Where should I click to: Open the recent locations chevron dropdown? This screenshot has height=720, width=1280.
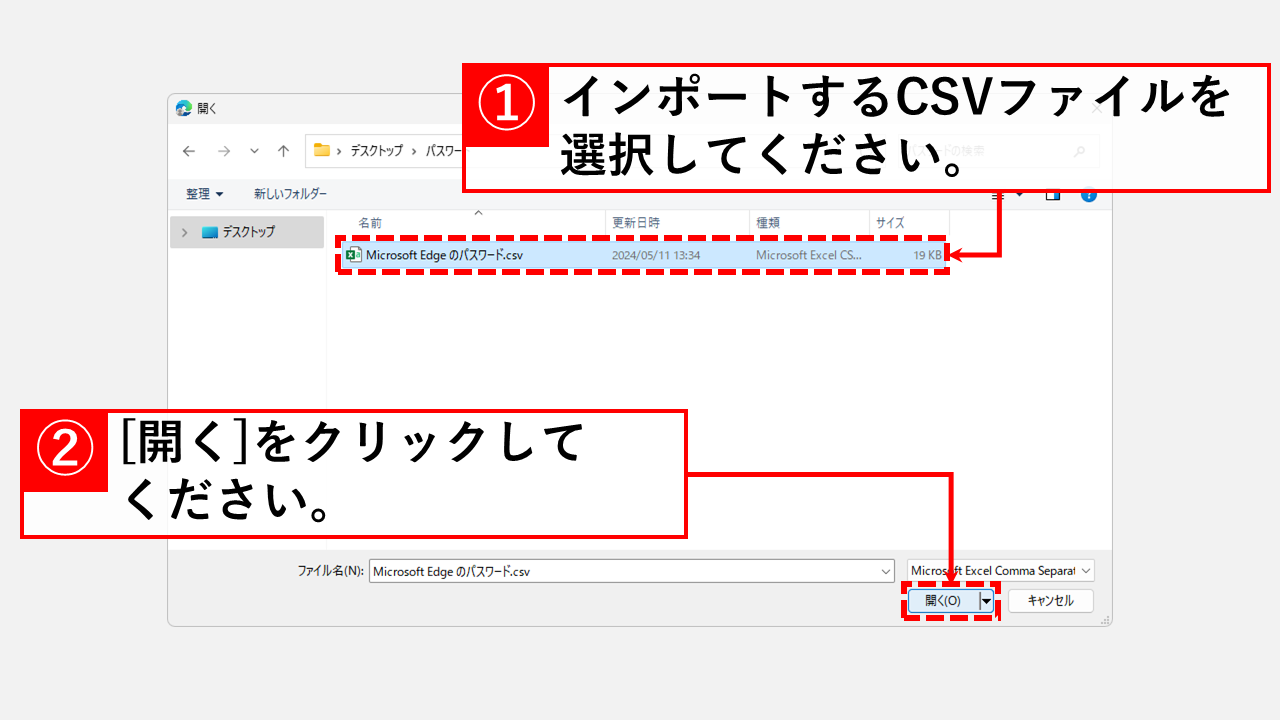tap(254, 151)
